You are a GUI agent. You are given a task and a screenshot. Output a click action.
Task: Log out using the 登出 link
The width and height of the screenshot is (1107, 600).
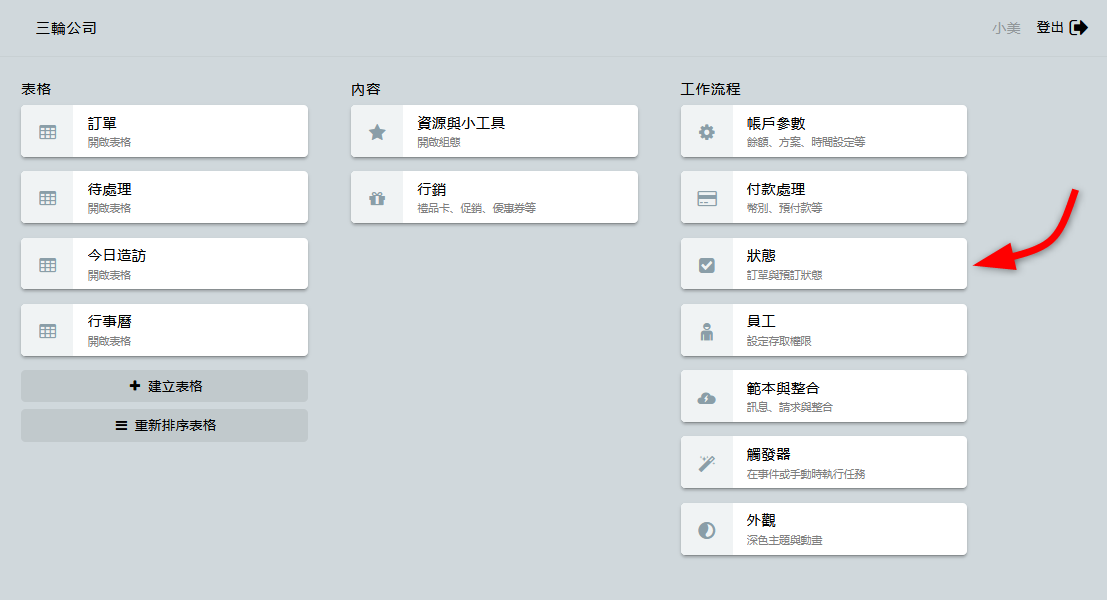(1061, 28)
